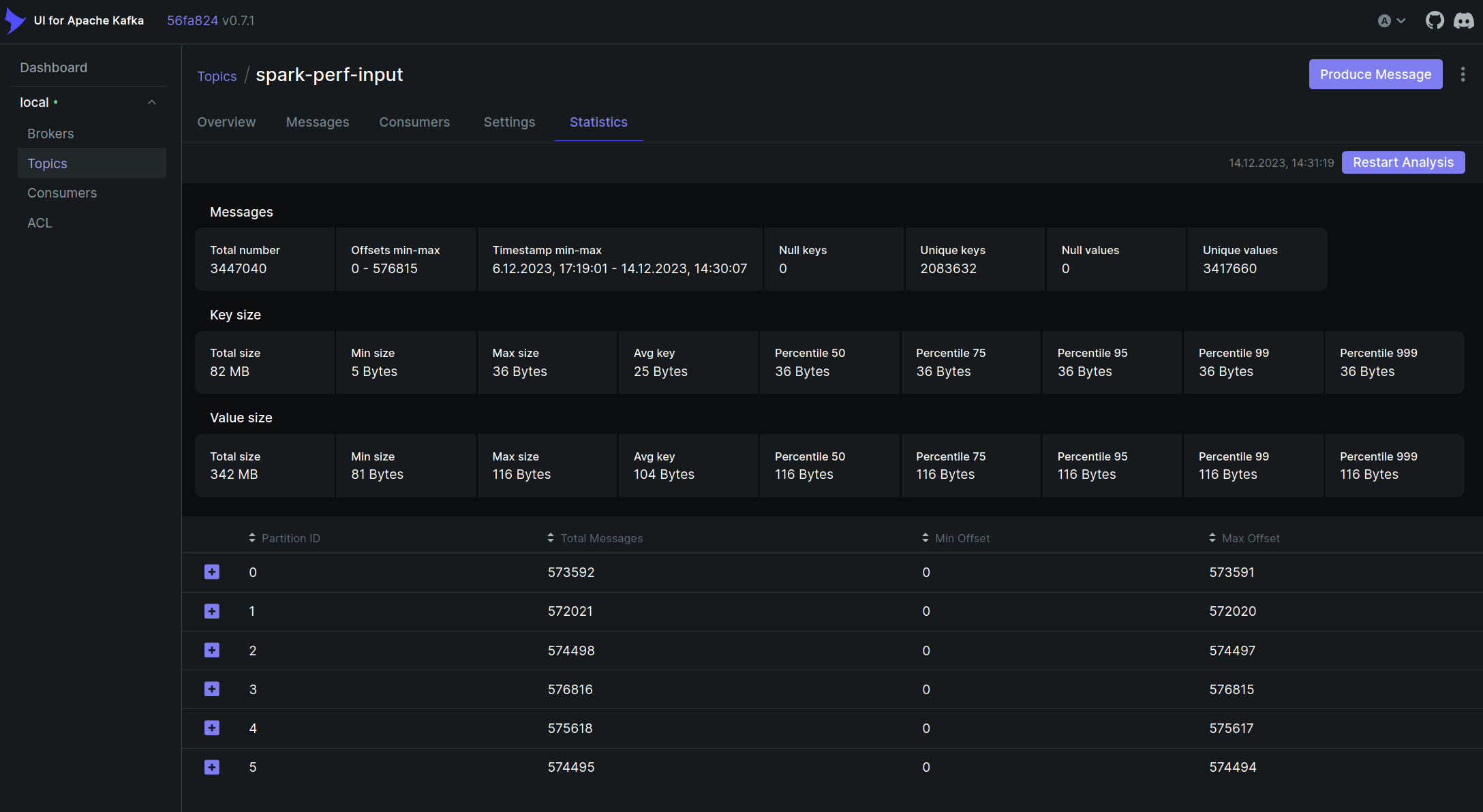Click the Value size Min size 81 Bytes
Viewport: 1483px width, 812px height.
tap(406, 466)
